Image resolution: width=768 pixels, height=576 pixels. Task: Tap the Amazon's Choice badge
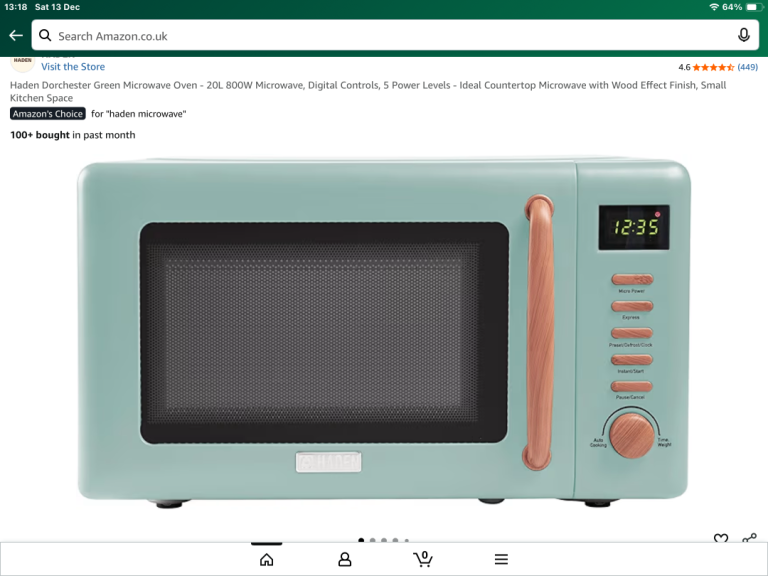click(48, 114)
